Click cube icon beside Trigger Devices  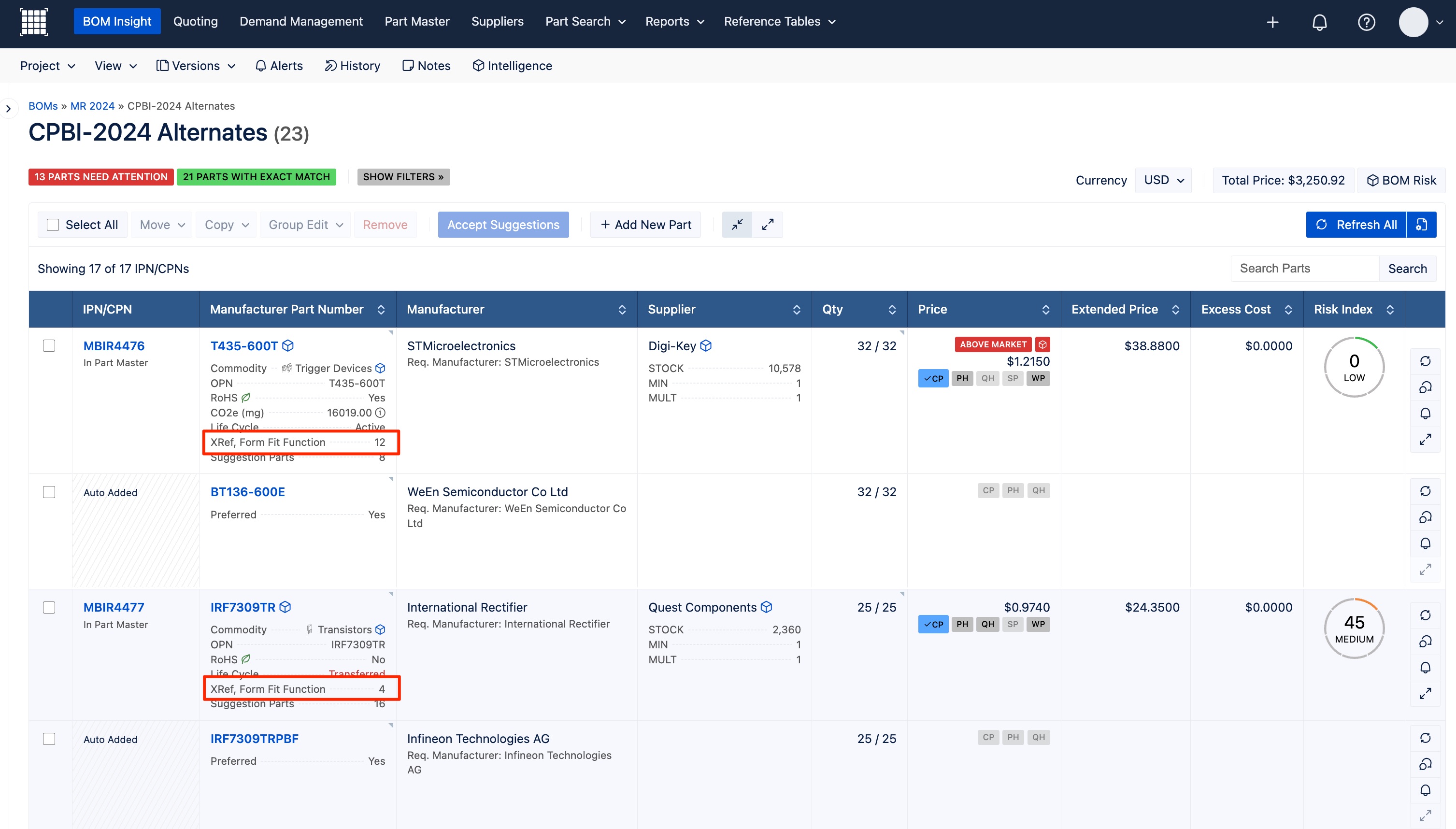380,369
